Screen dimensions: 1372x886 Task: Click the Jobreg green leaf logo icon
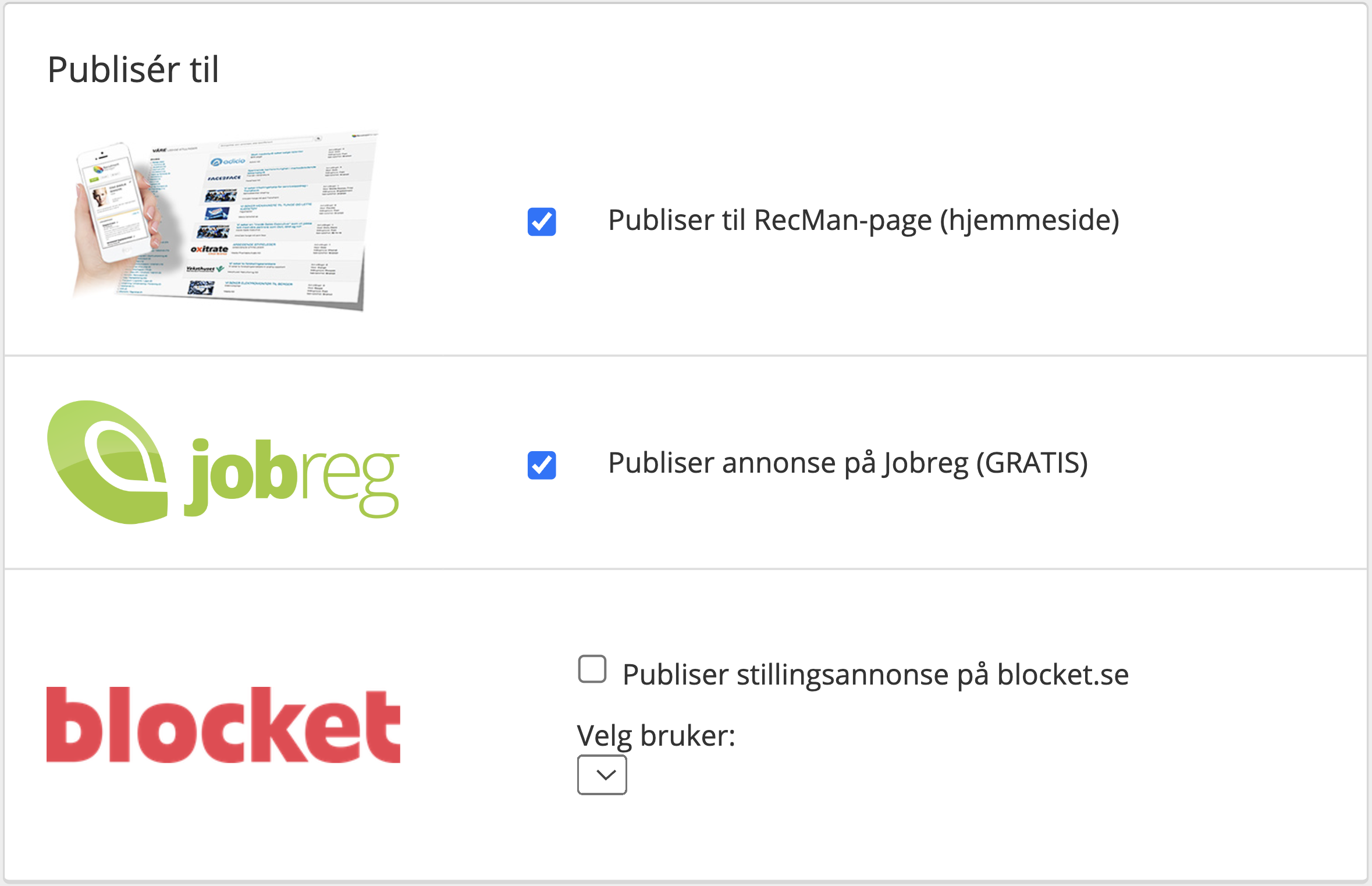tap(107, 462)
